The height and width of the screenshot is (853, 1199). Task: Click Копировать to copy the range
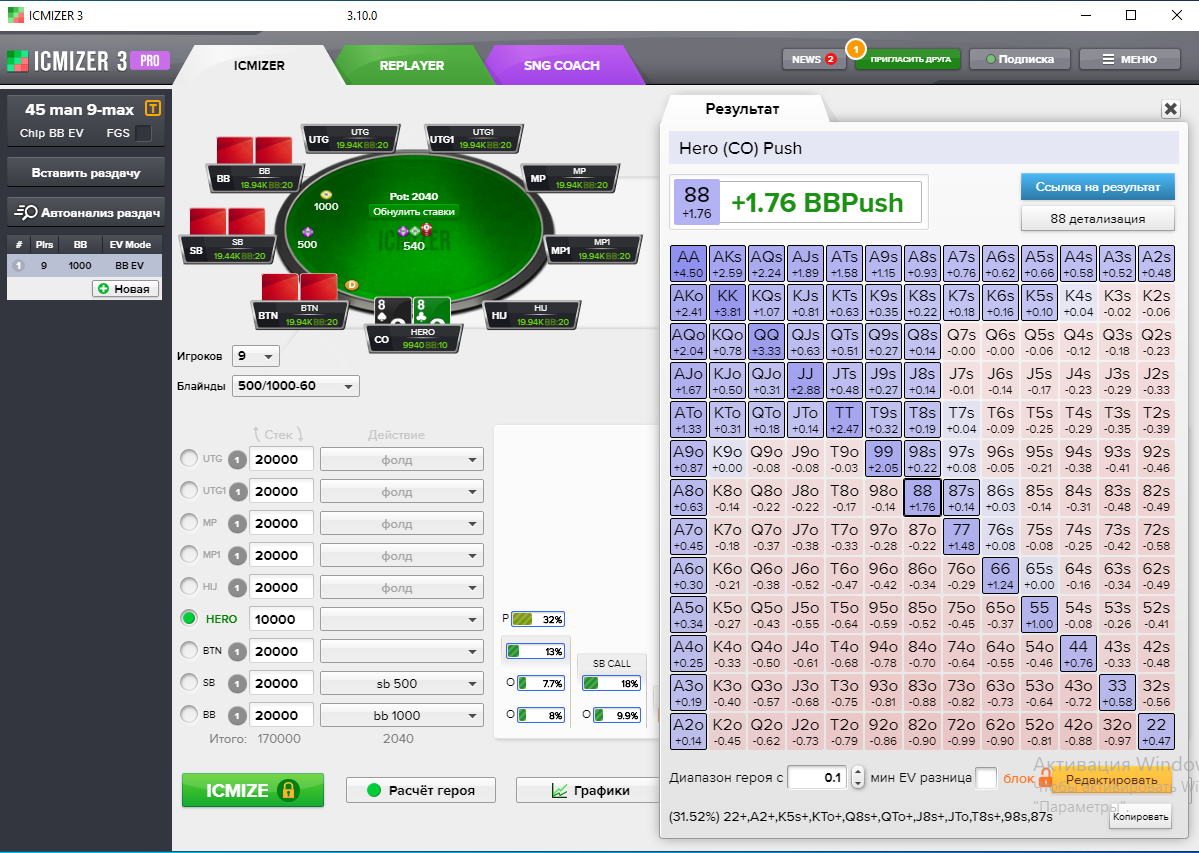(x=1140, y=817)
